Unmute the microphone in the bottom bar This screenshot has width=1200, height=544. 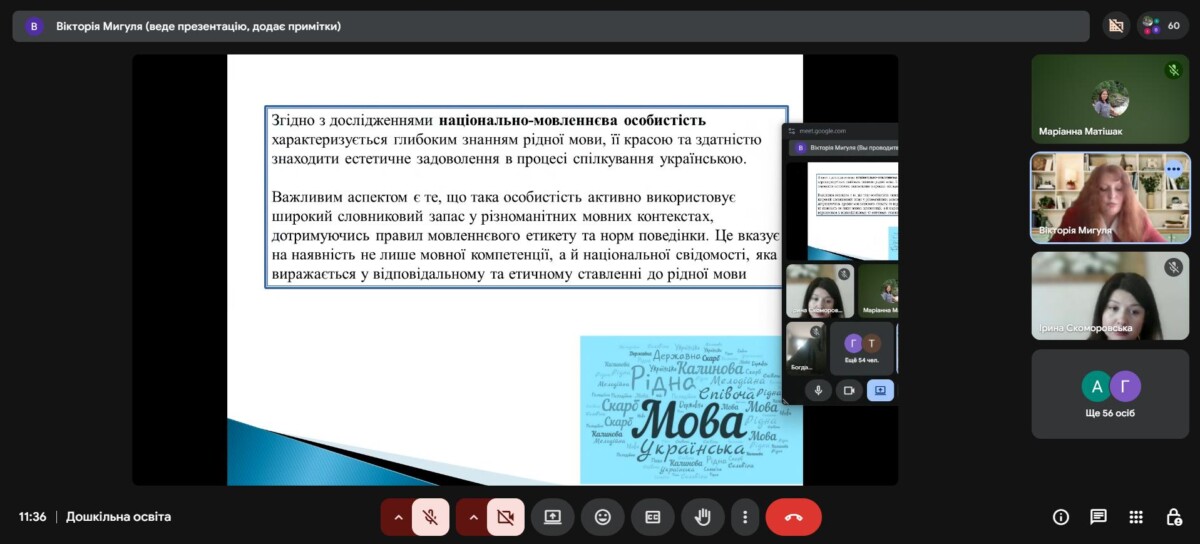(x=430, y=517)
